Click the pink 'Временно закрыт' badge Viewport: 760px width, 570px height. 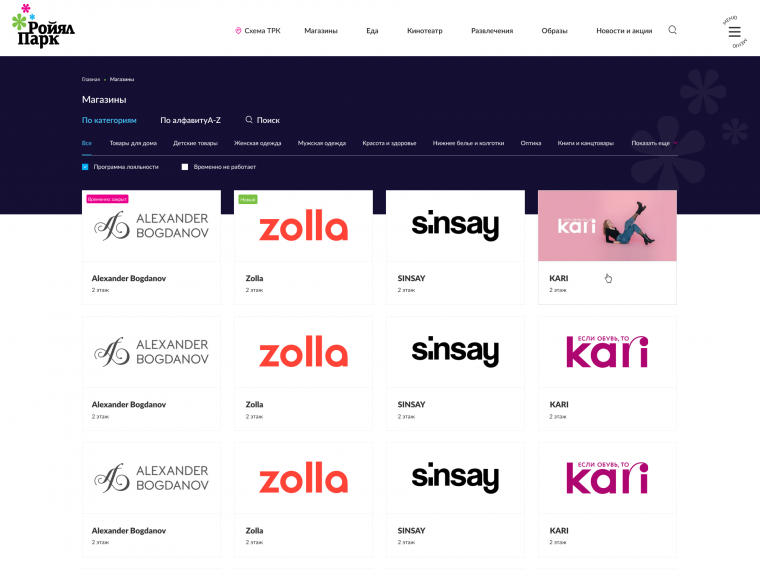(107, 199)
